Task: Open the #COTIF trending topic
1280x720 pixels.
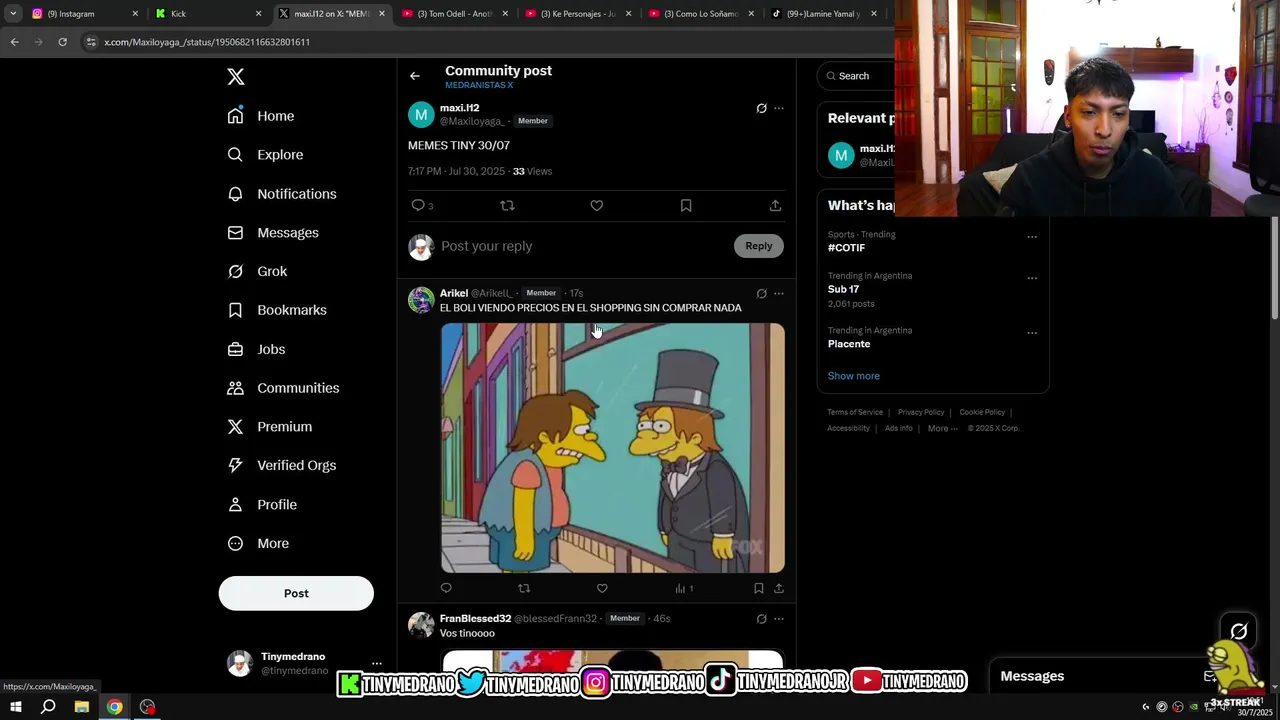Action: coord(846,248)
